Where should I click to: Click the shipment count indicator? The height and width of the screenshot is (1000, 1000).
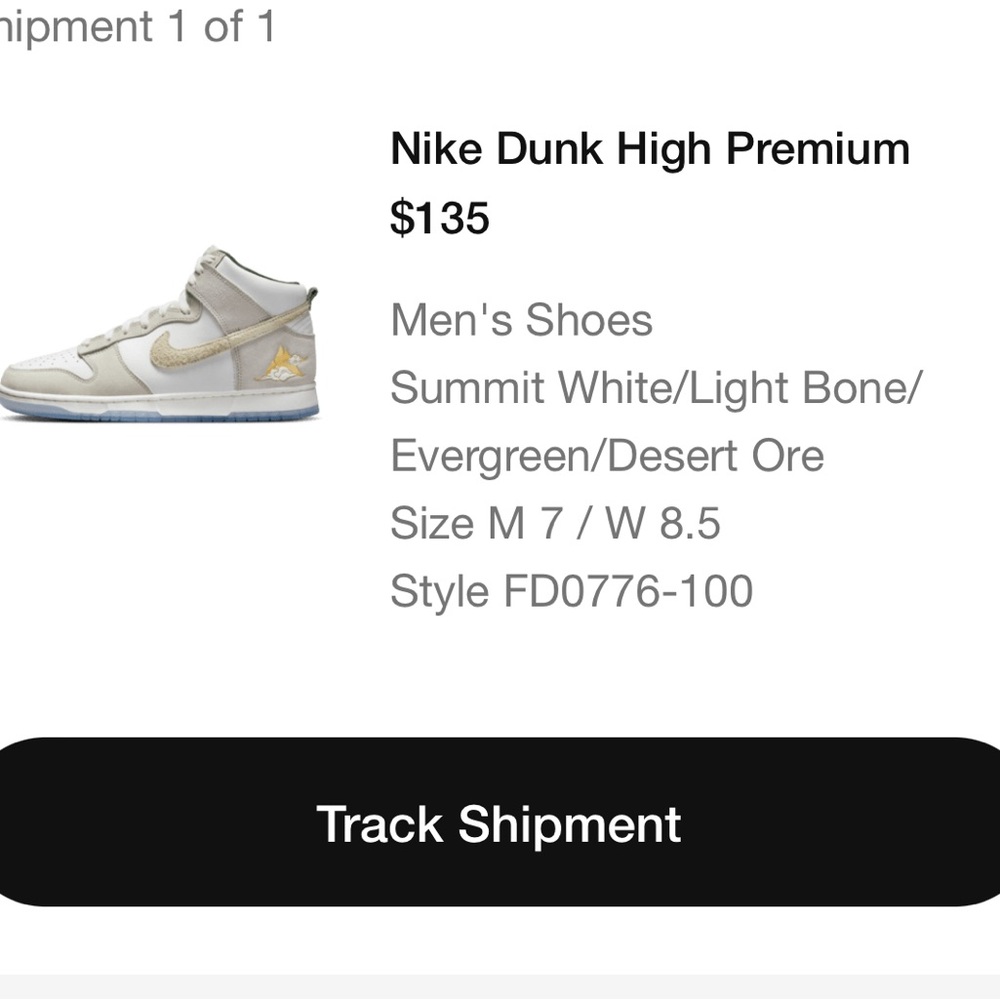coord(140,27)
